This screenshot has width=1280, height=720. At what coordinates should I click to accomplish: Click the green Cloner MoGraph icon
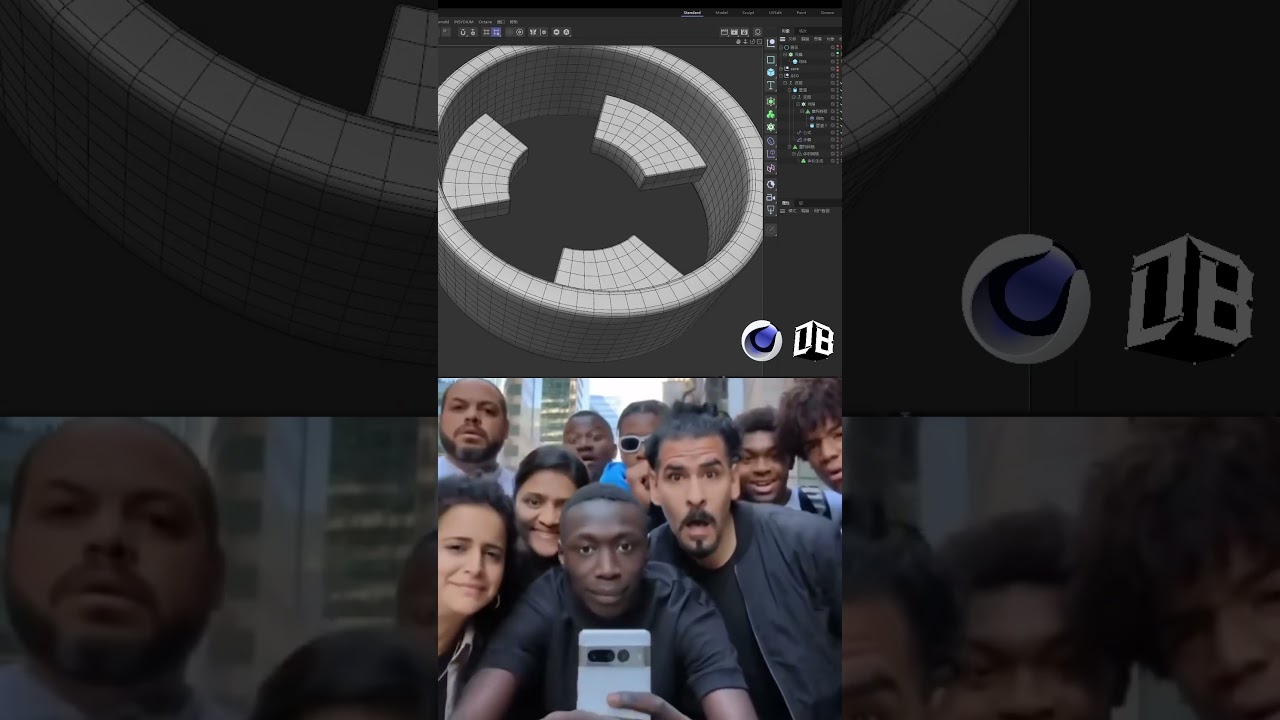point(771,114)
